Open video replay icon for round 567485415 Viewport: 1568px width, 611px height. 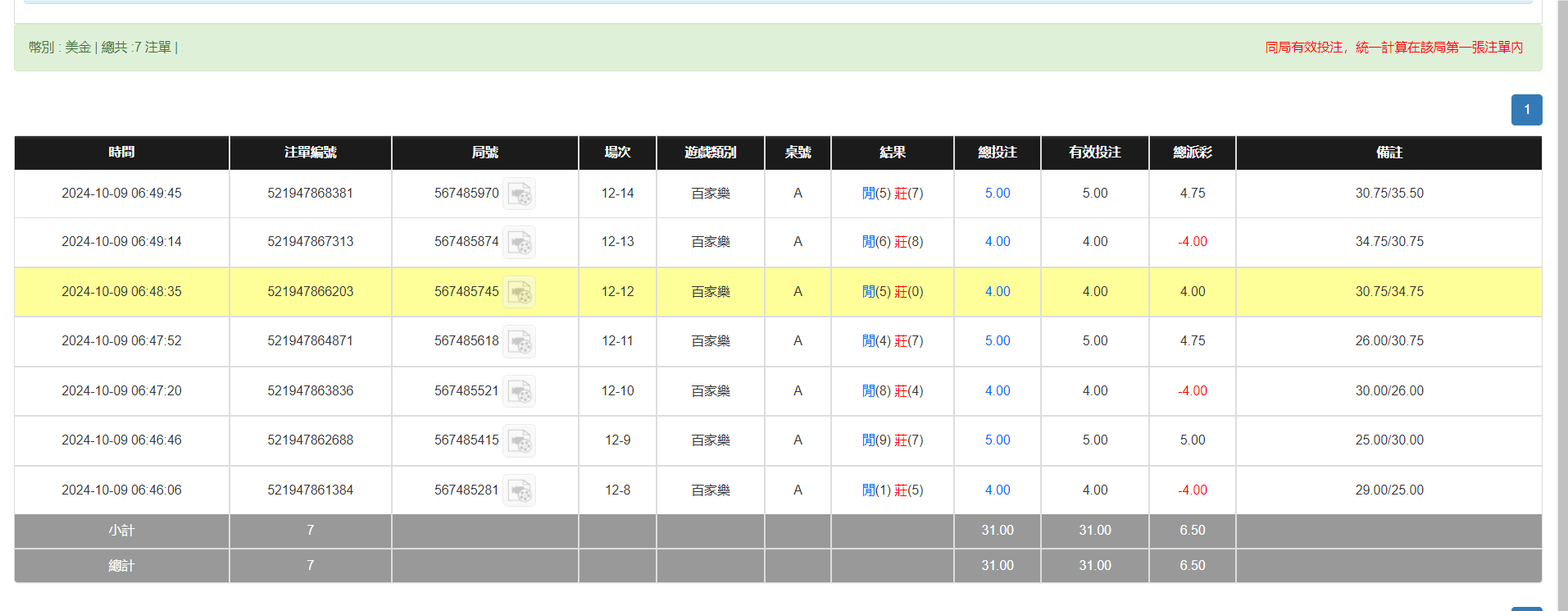point(519,441)
